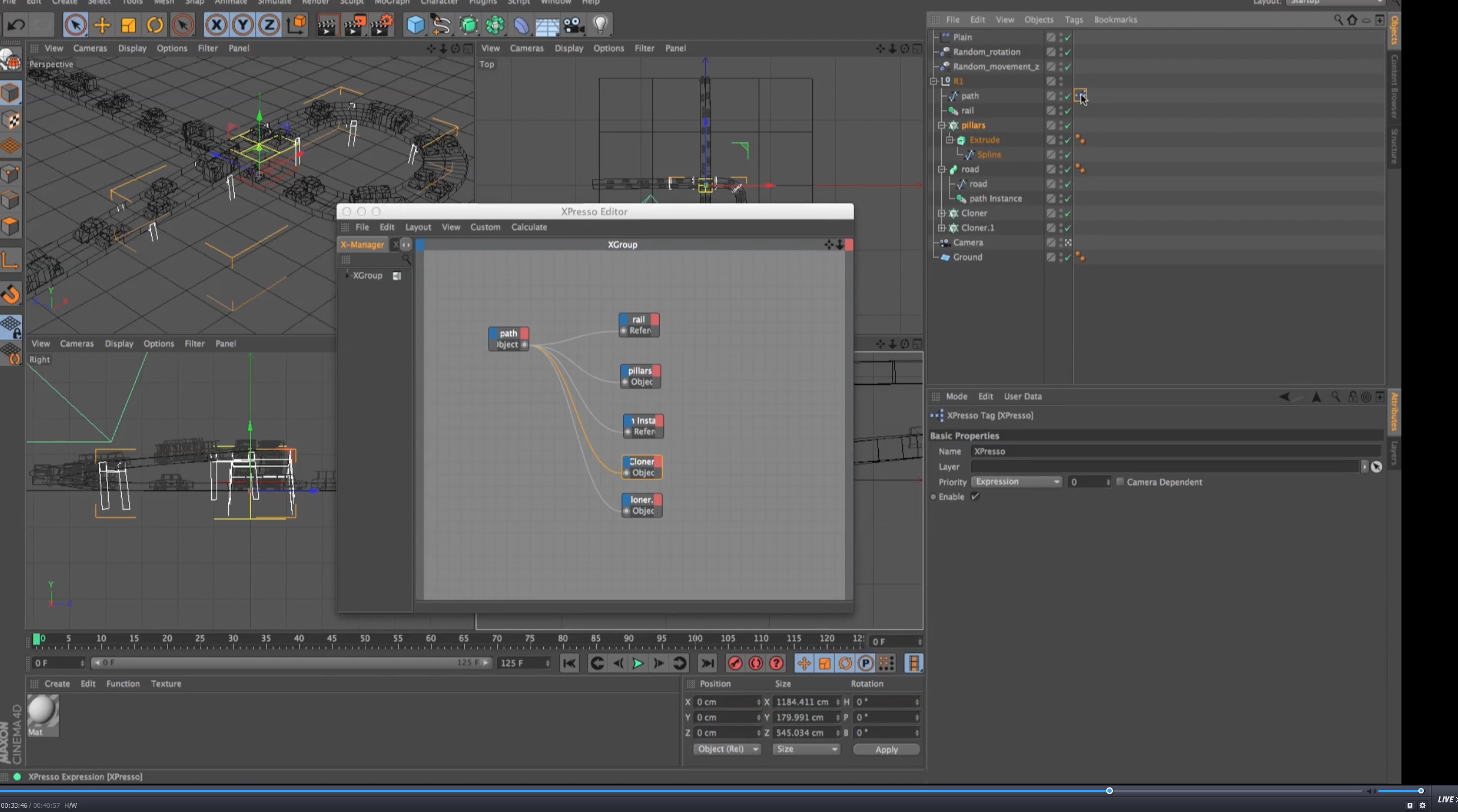Click the floor environment icon
This screenshot has height=812, width=1458.
547,25
